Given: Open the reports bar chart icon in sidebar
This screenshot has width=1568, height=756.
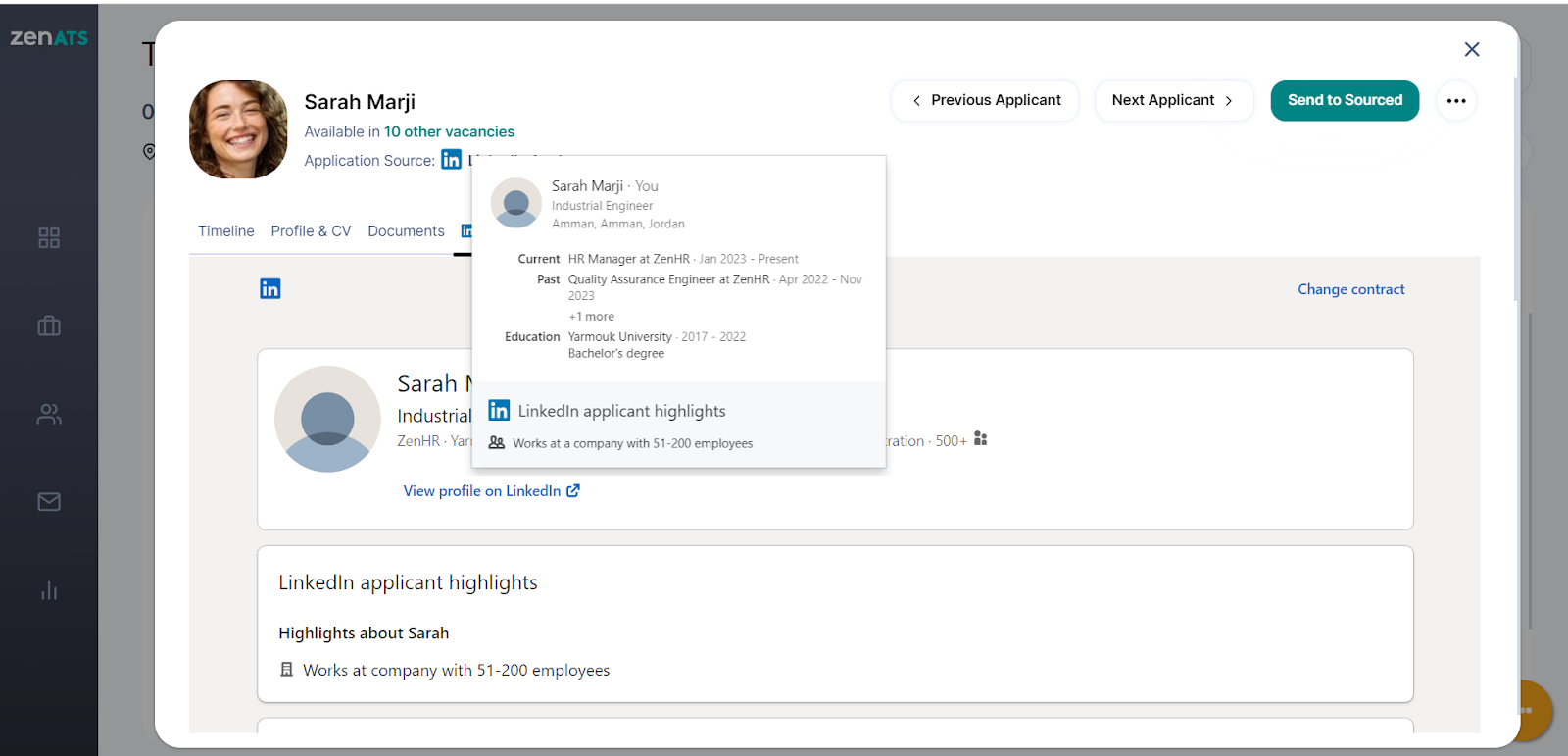Looking at the screenshot, I should pos(49,590).
